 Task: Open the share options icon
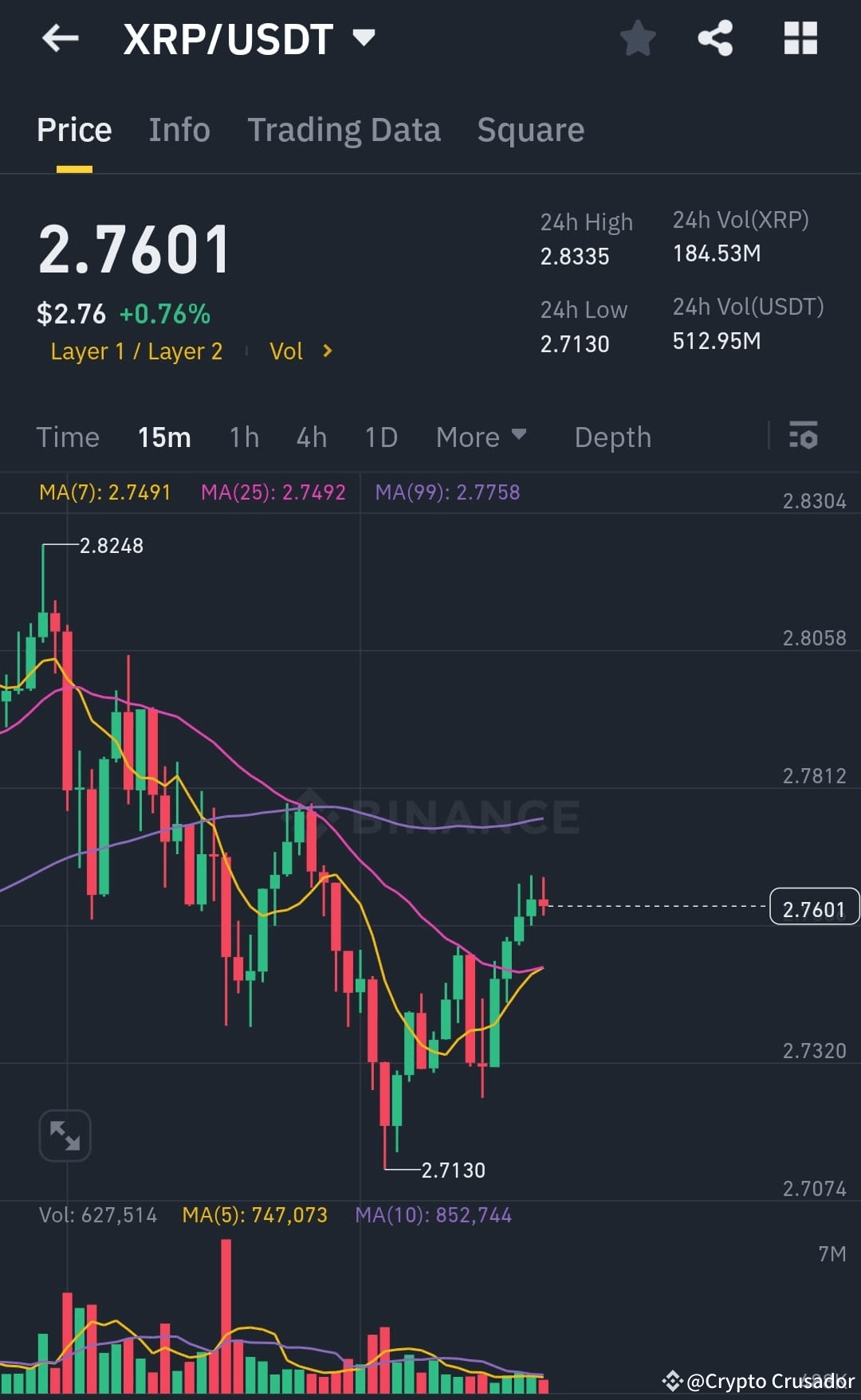click(715, 37)
